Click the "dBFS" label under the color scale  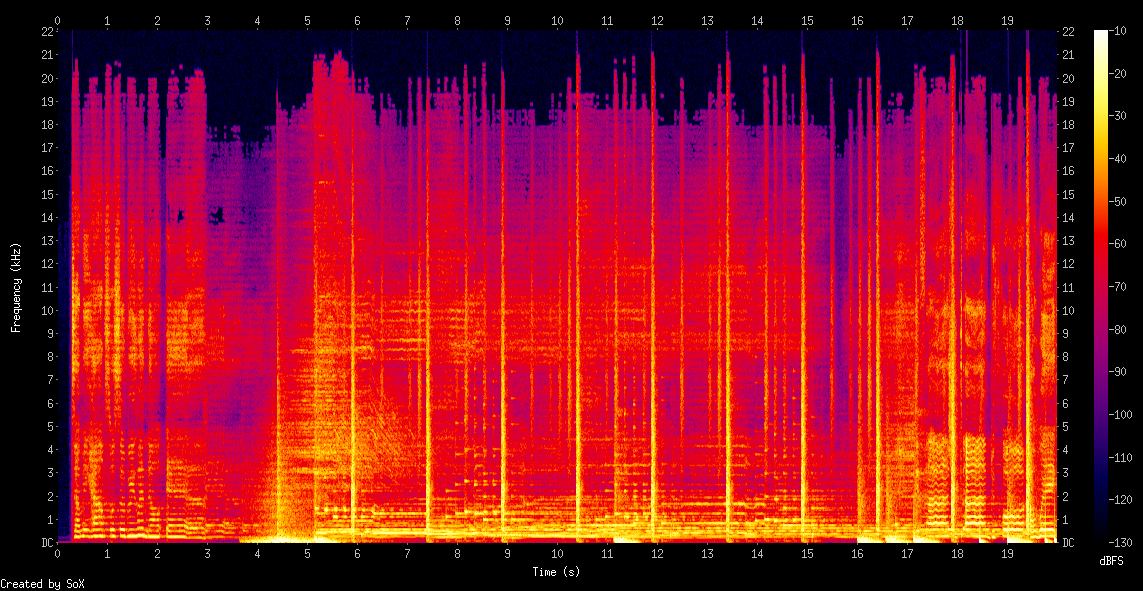[x=1112, y=561]
